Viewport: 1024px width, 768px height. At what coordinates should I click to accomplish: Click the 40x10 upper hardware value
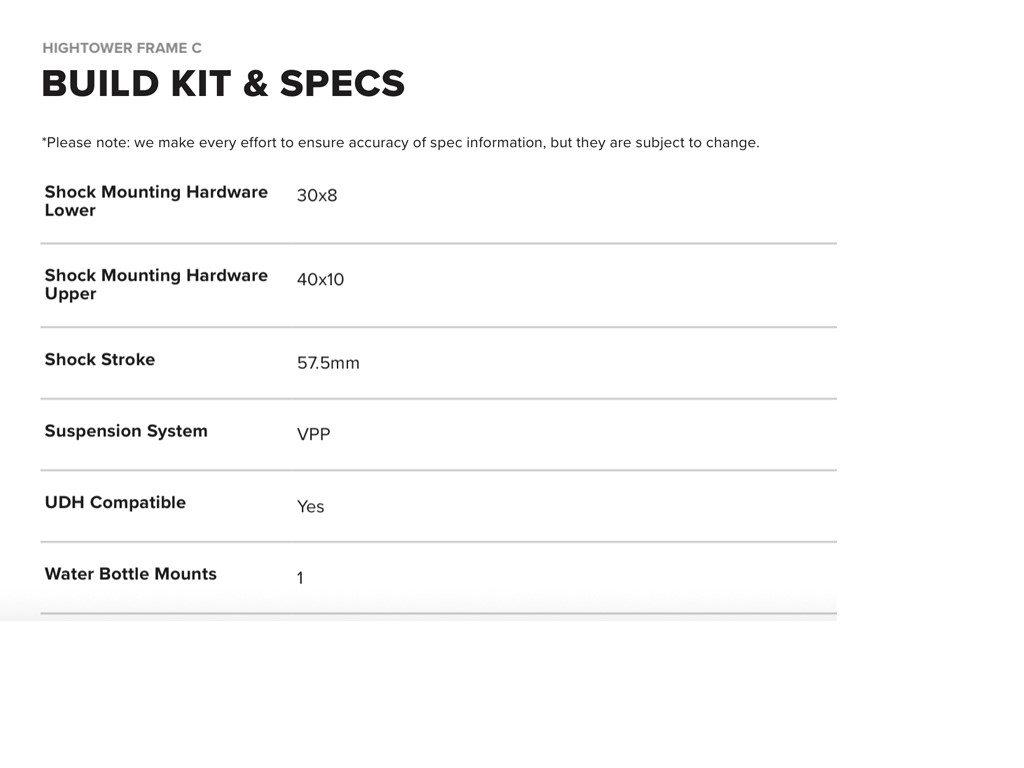click(320, 279)
